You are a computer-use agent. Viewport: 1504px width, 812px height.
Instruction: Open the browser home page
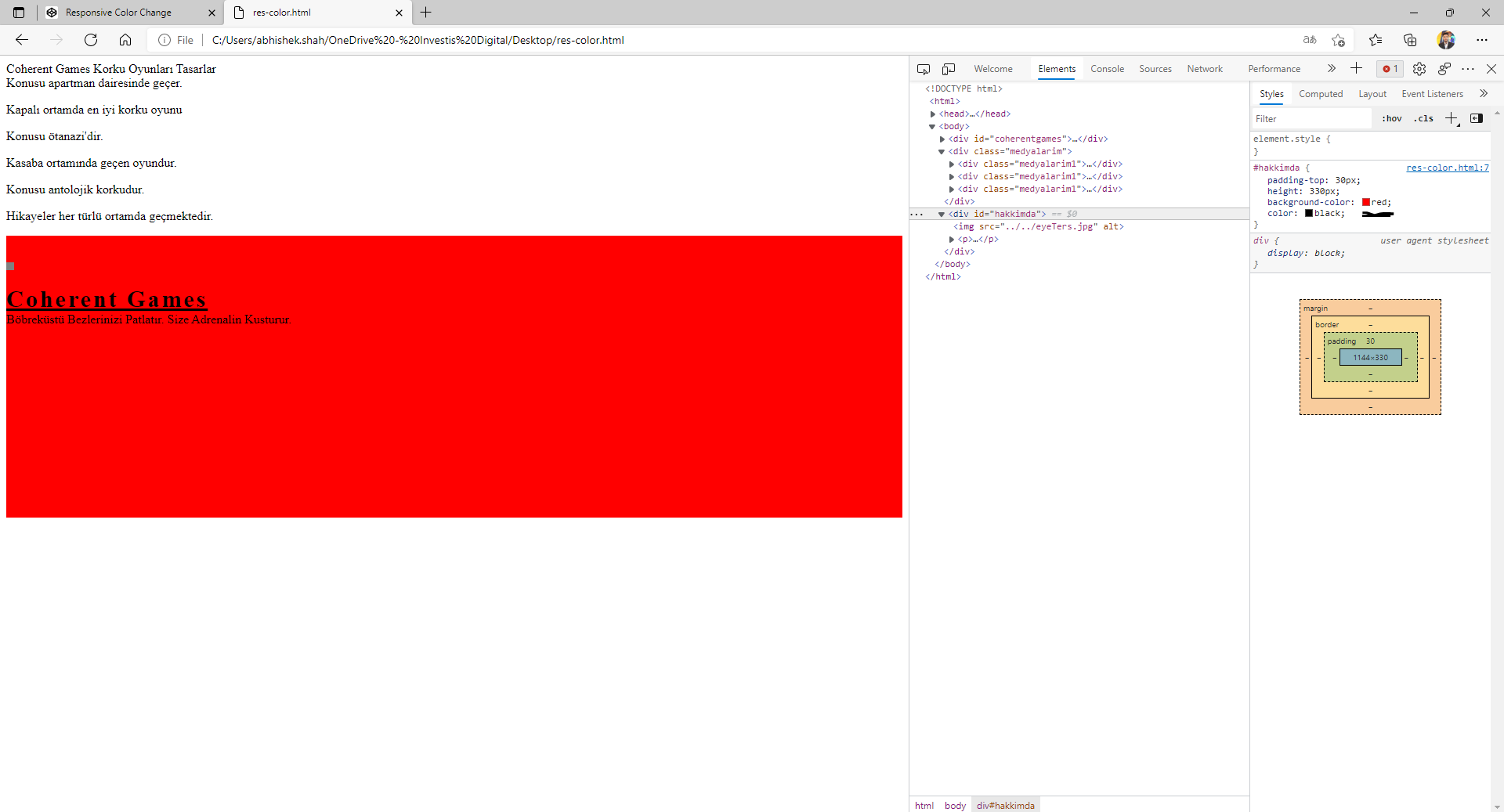pos(125,40)
